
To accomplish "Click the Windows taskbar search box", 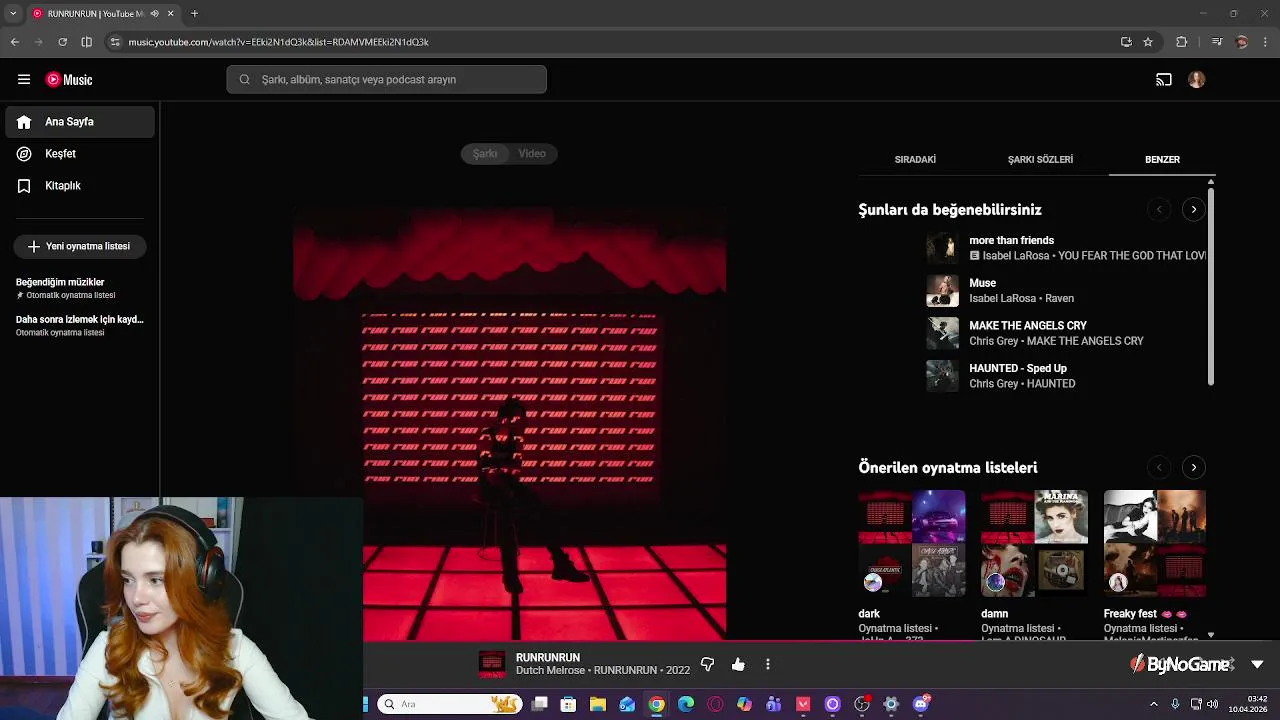I will click(x=449, y=704).
